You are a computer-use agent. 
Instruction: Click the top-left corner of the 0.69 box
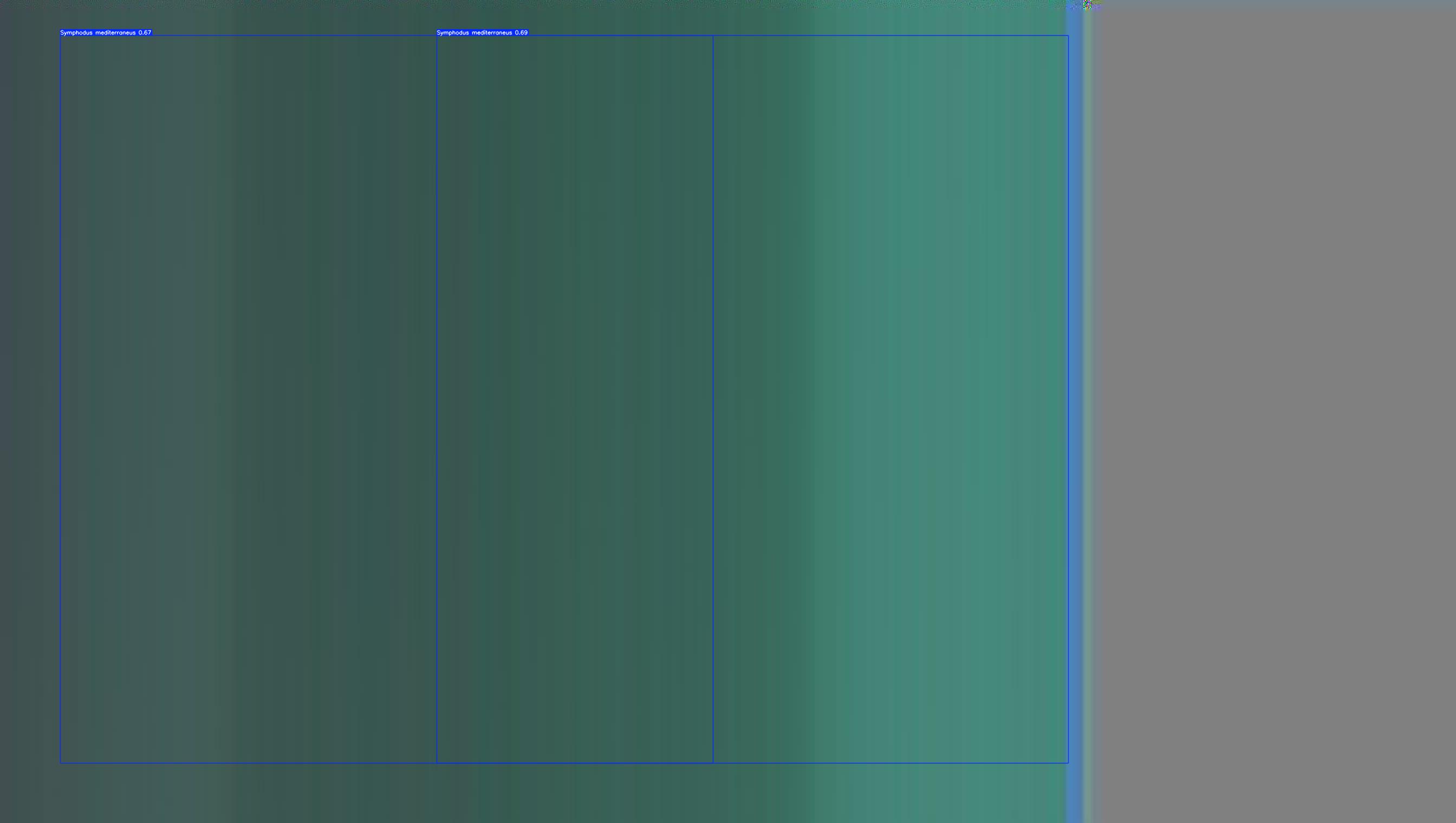click(437, 36)
